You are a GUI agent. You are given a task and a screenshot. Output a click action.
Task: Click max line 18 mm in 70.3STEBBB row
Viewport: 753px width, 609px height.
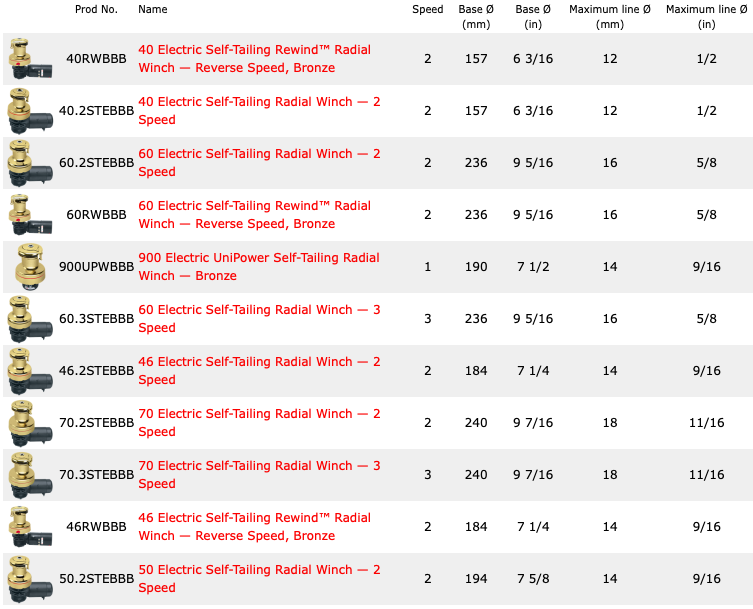610,475
